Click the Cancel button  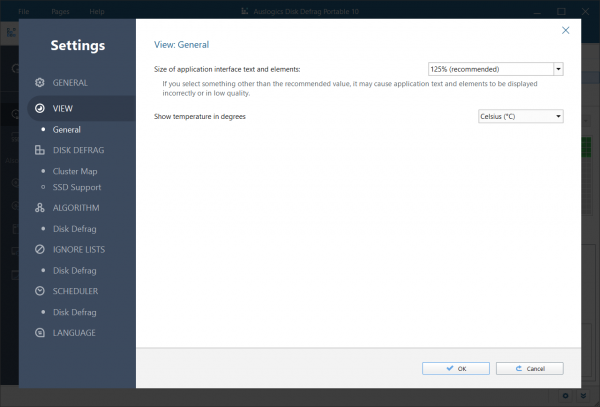(530, 368)
